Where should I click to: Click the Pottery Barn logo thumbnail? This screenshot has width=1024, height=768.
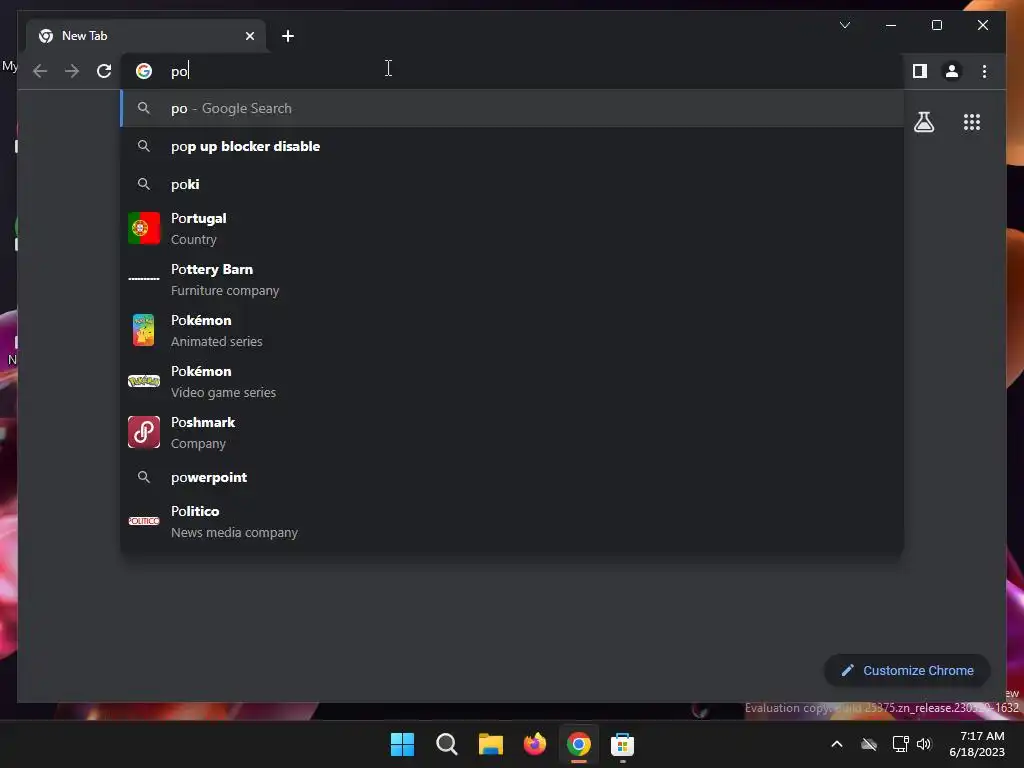(x=144, y=279)
